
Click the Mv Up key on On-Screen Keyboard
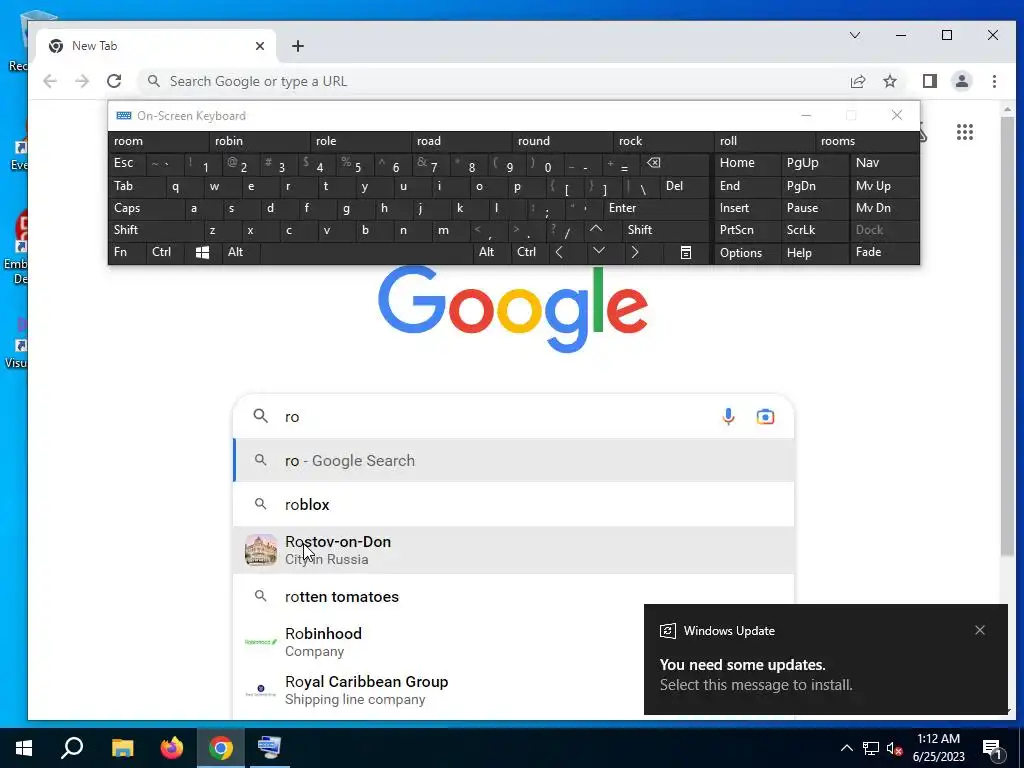[884, 186]
